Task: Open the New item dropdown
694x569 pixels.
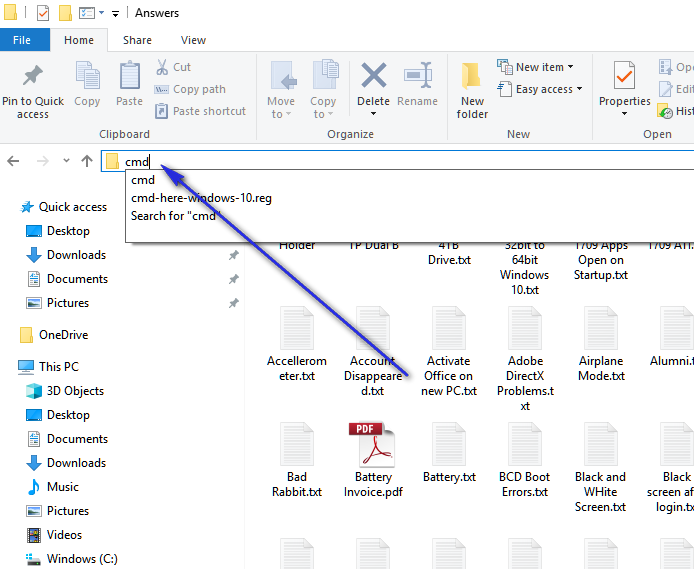Action: [536, 67]
